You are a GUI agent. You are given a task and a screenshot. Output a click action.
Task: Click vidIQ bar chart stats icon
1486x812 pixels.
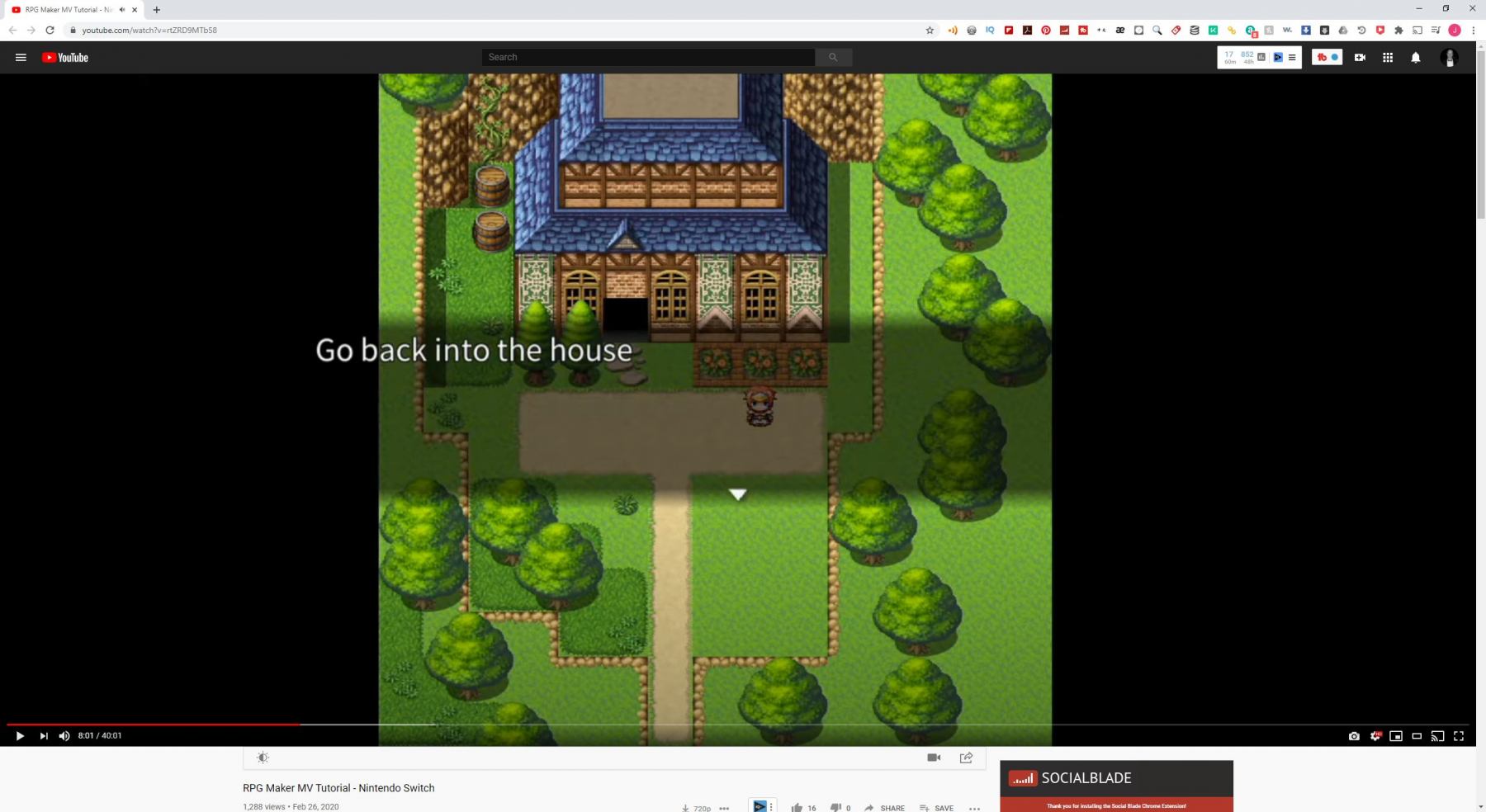[x=1261, y=57]
